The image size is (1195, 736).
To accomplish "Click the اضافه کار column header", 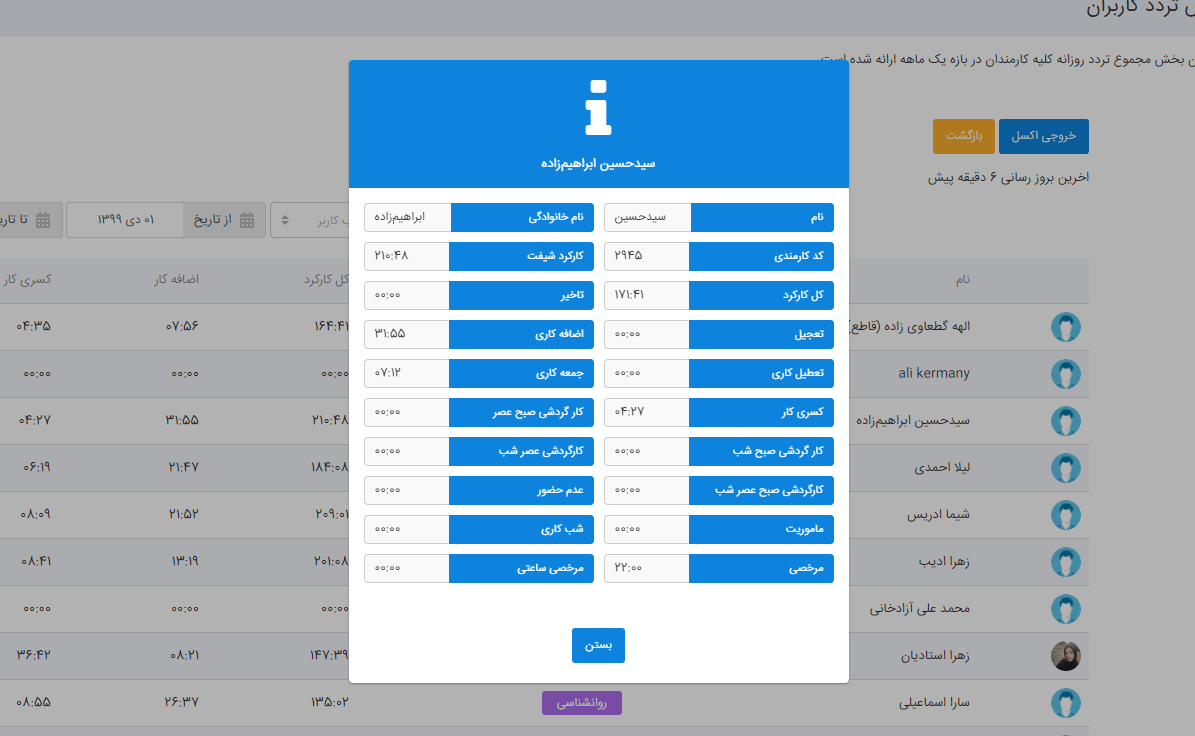I will click(176, 280).
